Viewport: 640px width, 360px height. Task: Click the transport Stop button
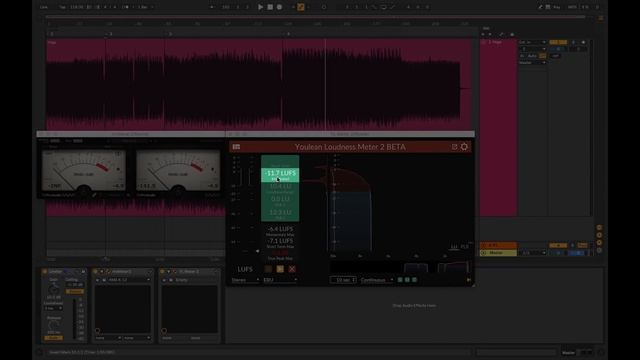click(270, 7)
